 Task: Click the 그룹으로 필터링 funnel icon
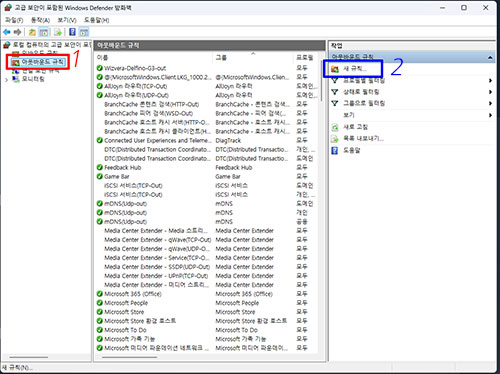(x=335, y=103)
